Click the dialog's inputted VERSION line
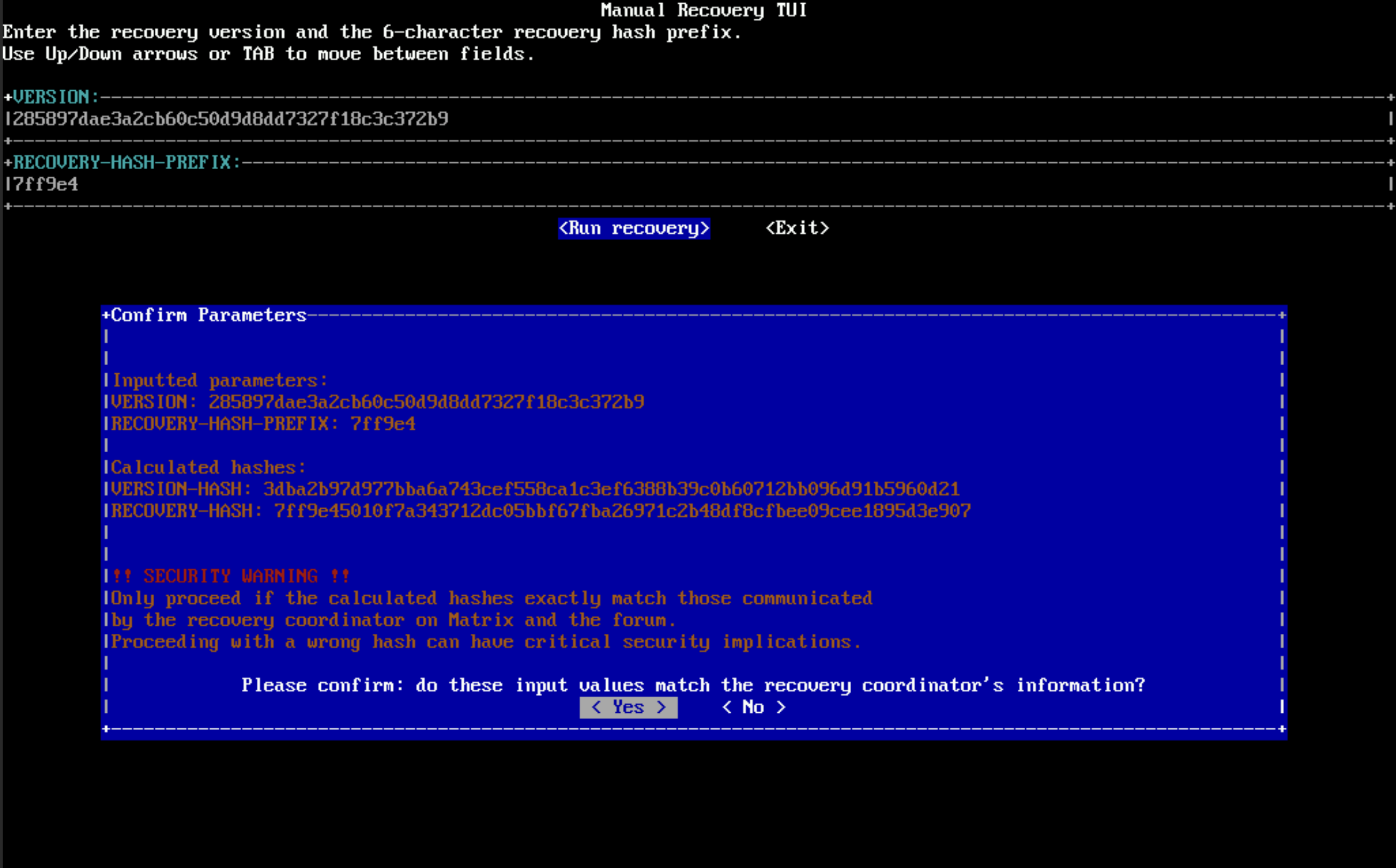The image size is (1396, 868). click(x=377, y=402)
